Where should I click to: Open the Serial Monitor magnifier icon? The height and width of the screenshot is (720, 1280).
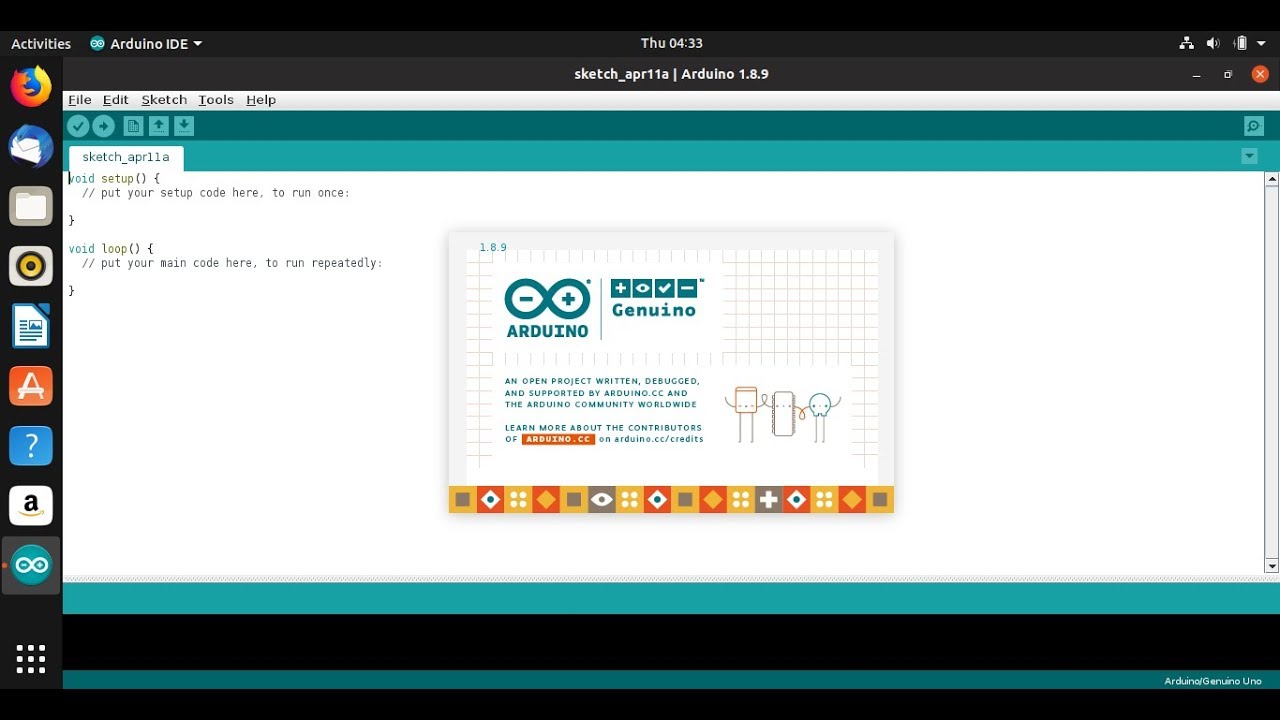pyautogui.click(x=1254, y=126)
